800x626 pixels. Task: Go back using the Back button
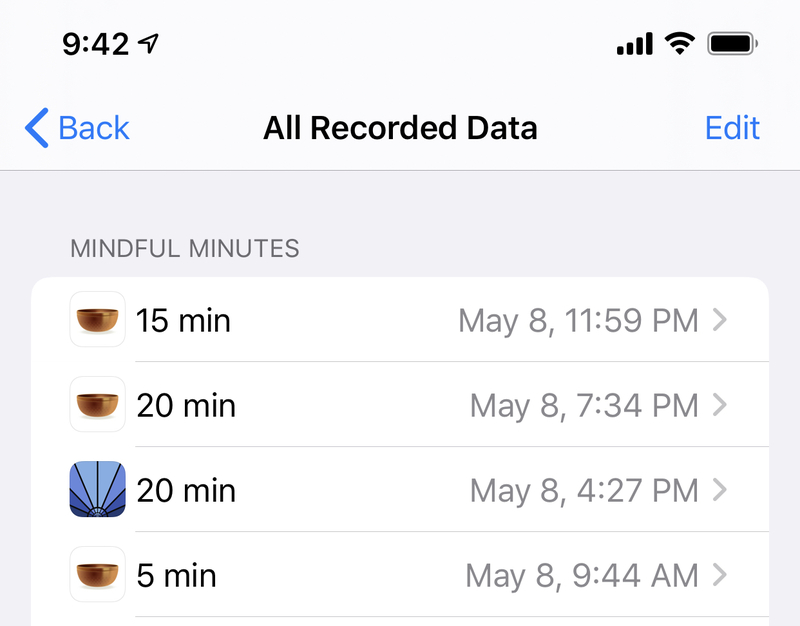coord(77,128)
